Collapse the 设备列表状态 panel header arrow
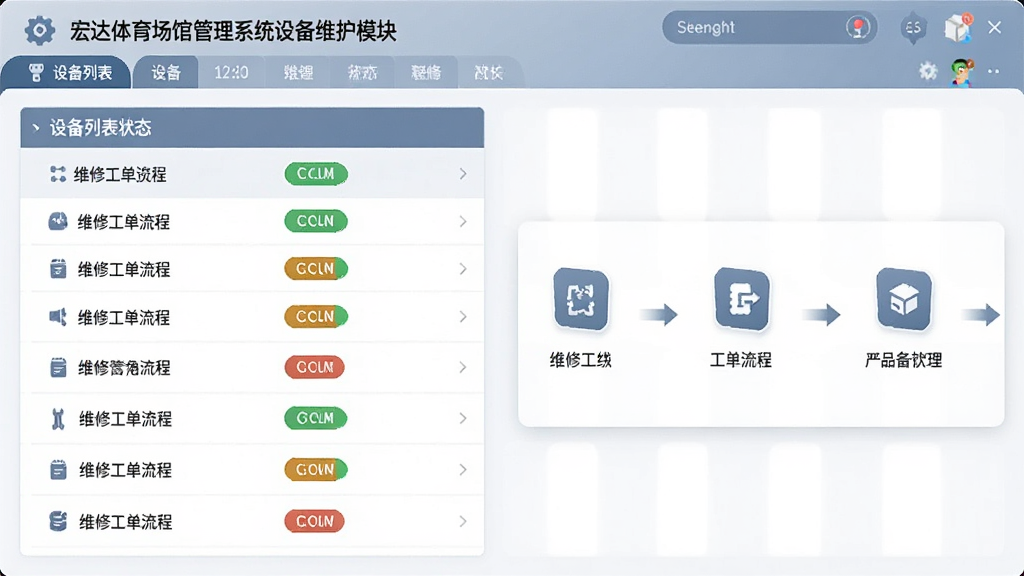 [x=35, y=128]
